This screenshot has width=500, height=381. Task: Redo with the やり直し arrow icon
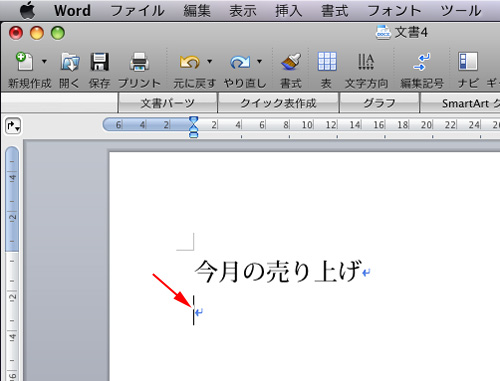[240, 62]
